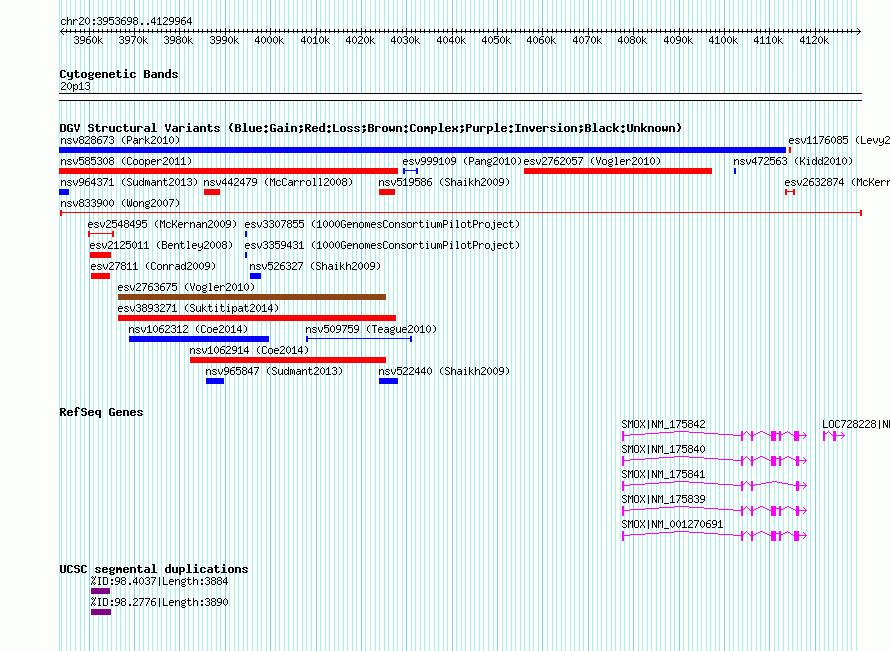Click the 20p13 cytogenetic band bar
890x651 pixels.
(x=460, y=97)
